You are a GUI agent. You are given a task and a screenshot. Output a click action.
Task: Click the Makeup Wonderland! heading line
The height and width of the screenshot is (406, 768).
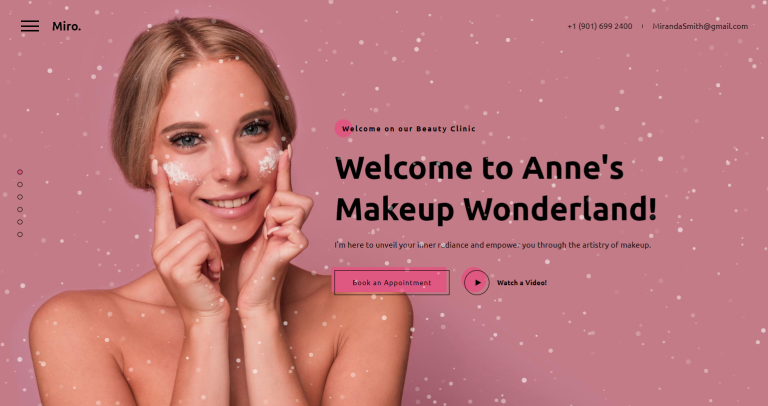tap(495, 210)
